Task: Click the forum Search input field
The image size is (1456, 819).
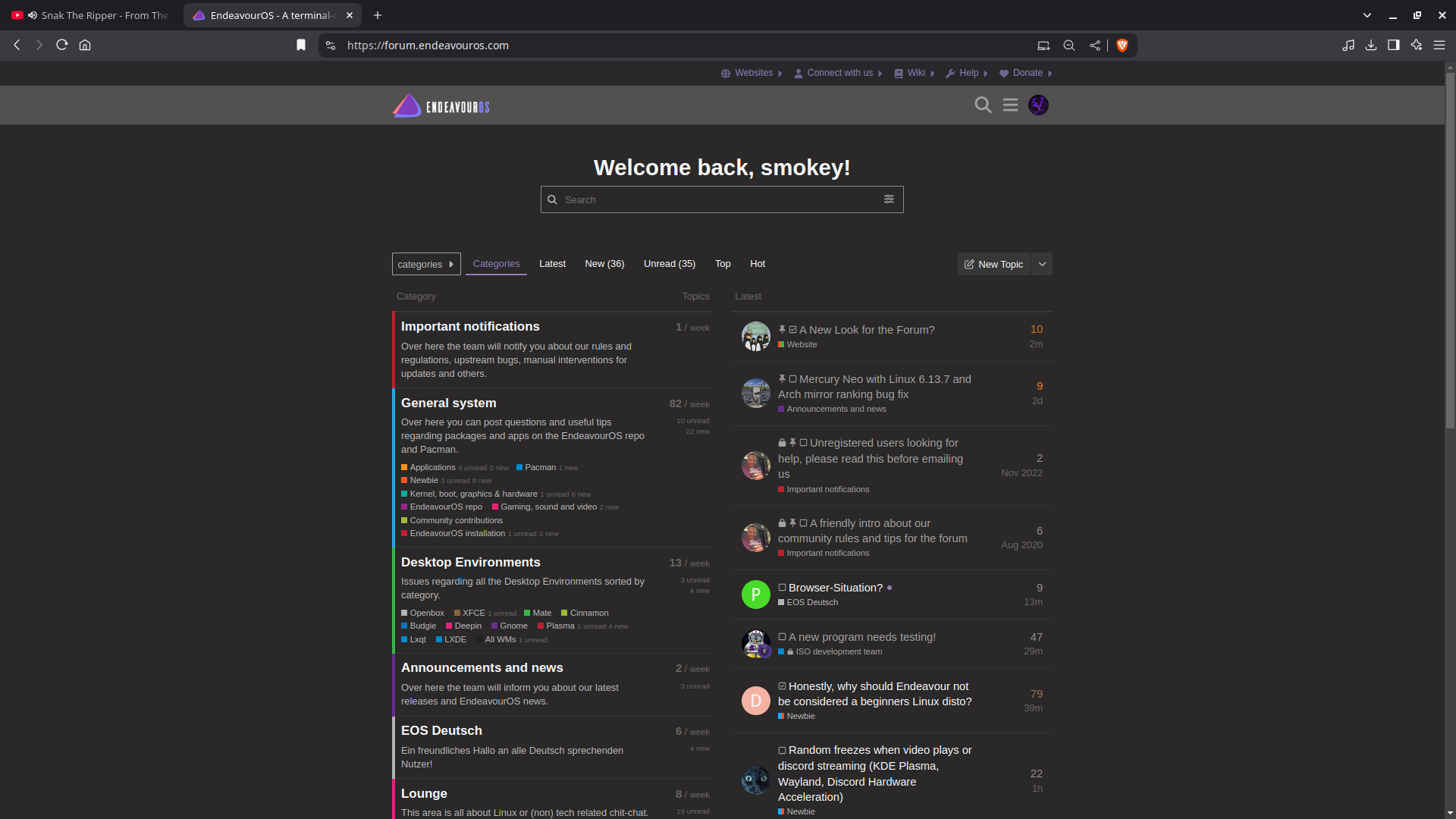Action: tap(722, 199)
